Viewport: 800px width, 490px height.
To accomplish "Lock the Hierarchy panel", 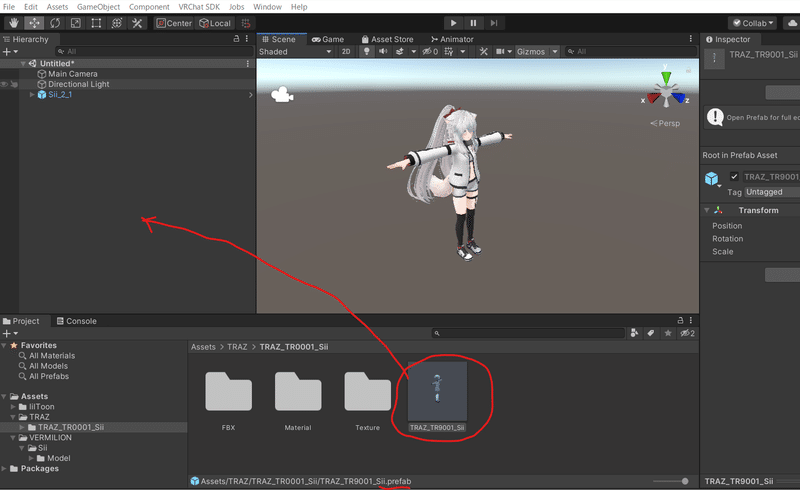I will (x=236, y=39).
